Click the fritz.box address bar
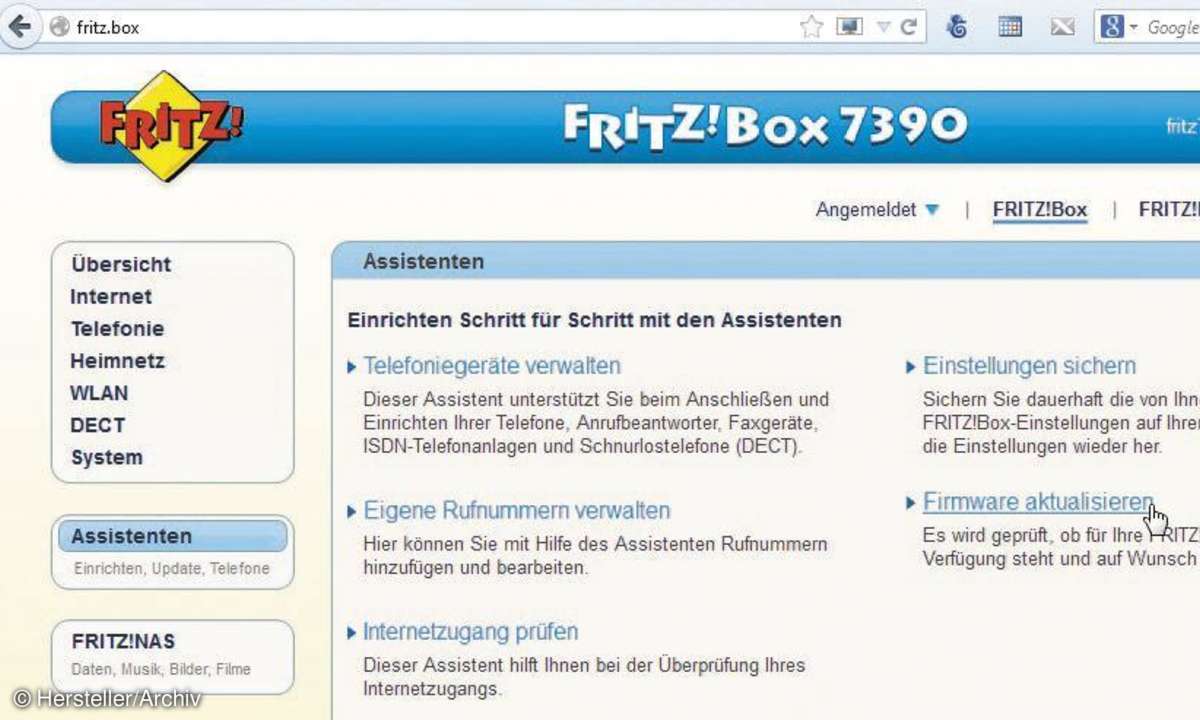The image size is (1200, 720). pyautogui.click(x=420, y=27)
